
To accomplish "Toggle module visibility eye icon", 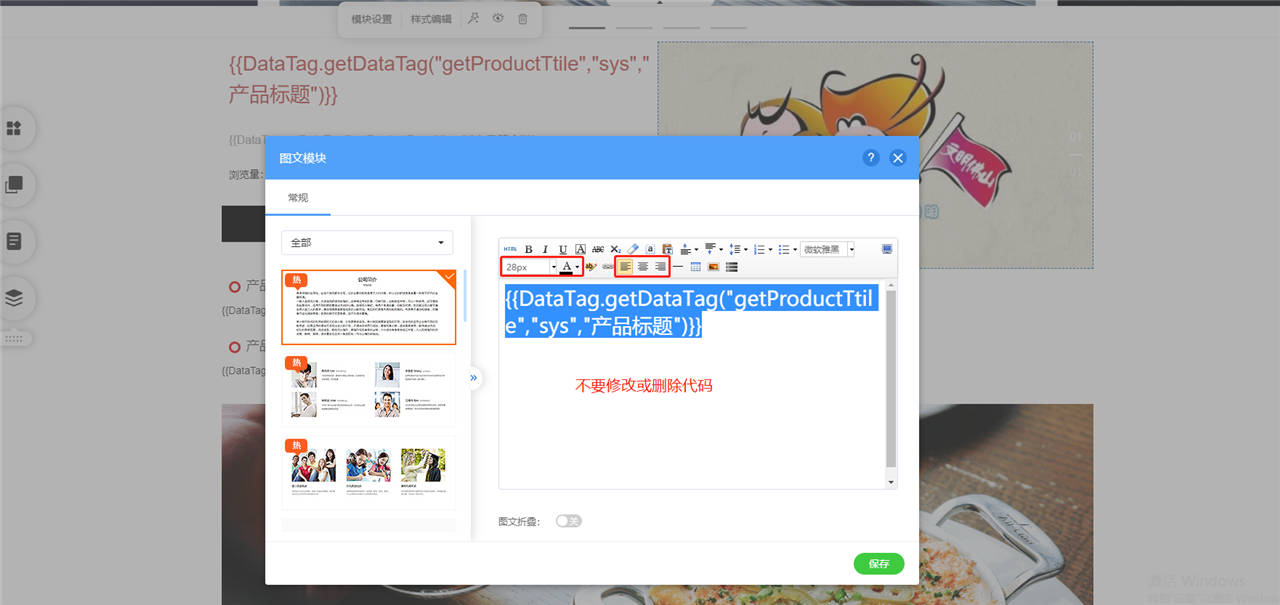I will click(498, 18).
